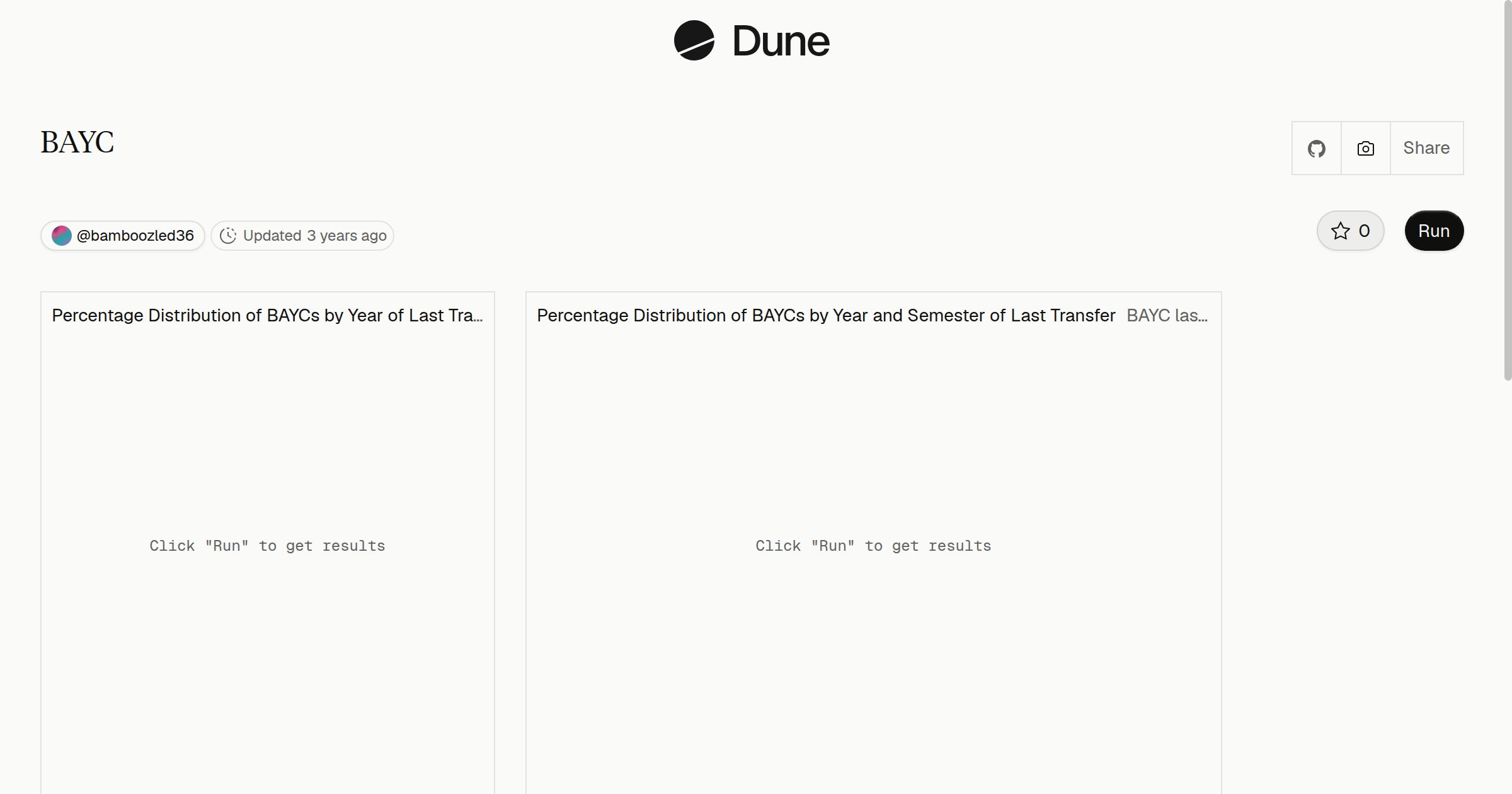The height and width of the screenshot is (794, 1512).
Task: Click the first panel's Run placeholder text
Action: [x=267, y=546]
